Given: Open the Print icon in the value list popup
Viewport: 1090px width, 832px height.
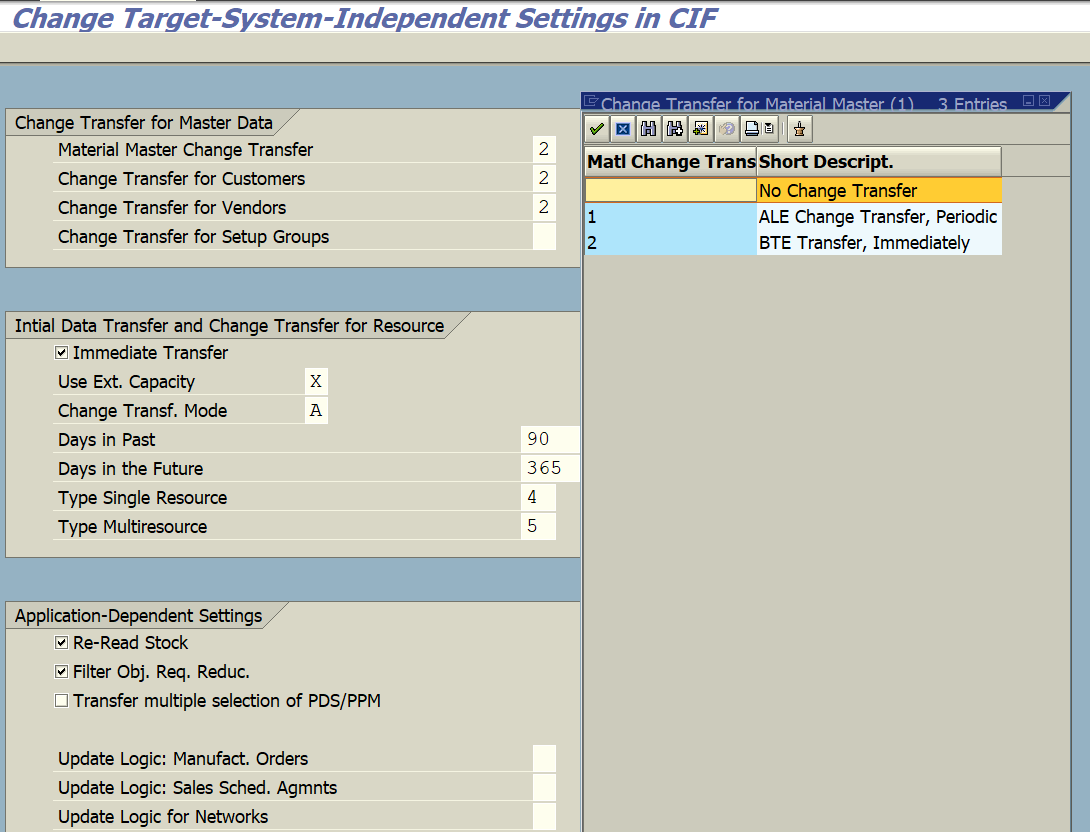Looking at the screenshot, I should coord(752,128).
